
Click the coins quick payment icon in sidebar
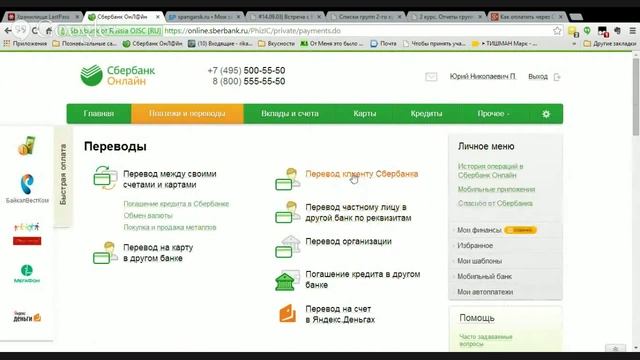[x=27, y=146]
